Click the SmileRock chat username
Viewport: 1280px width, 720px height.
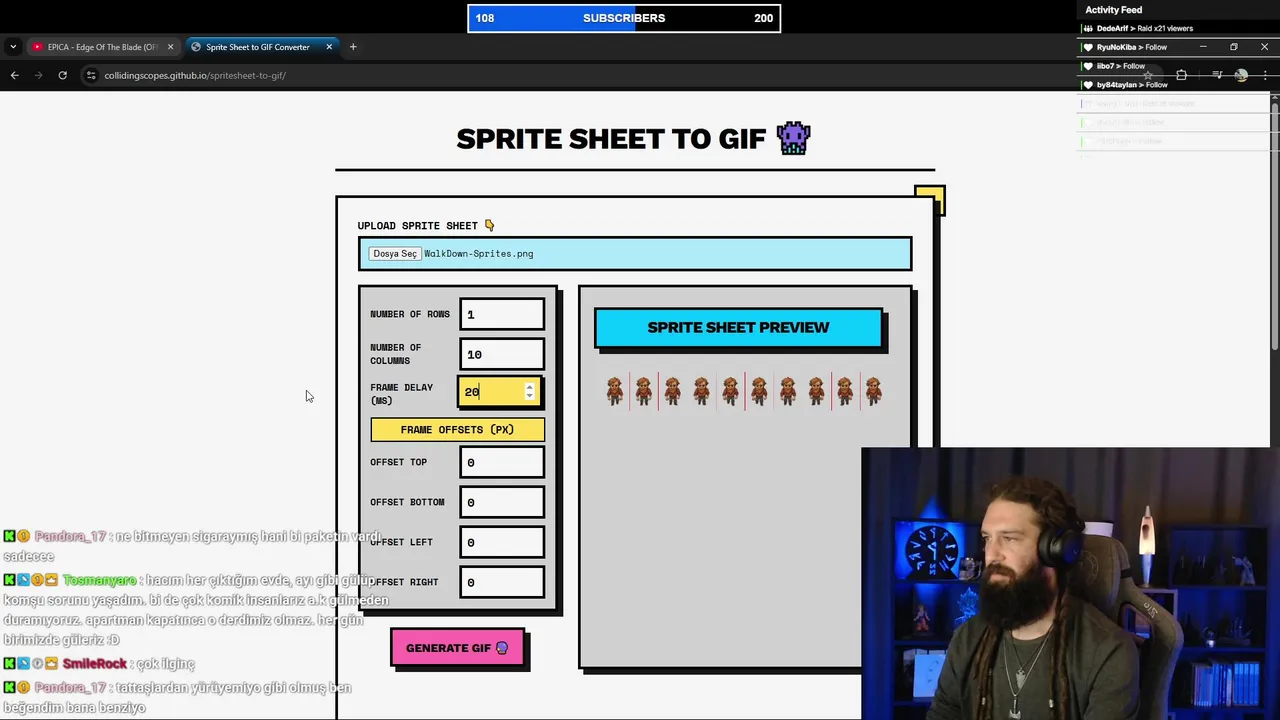point(95,664)
